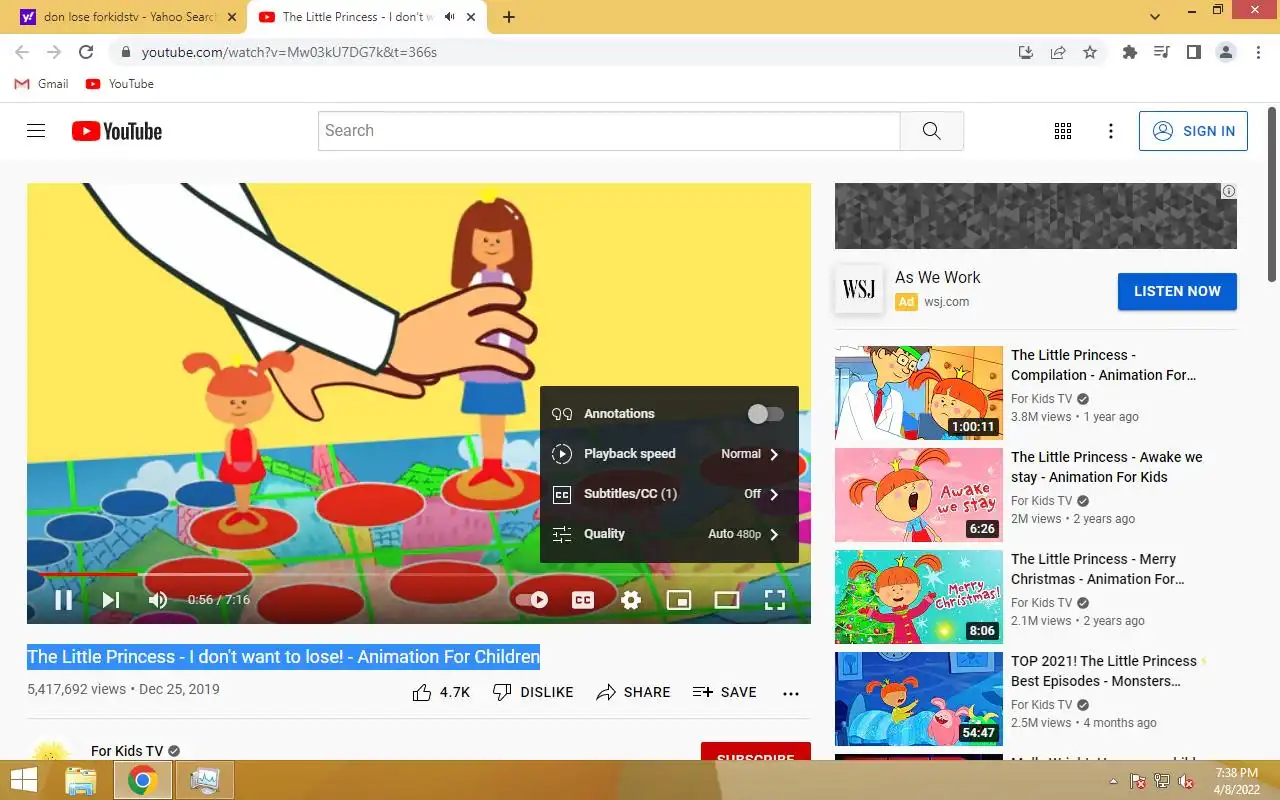Open TOP 2021 Best Episodes thumbnail
Viewport: 1280px width, 800px height.
pyautogui.click(x=919, y=699)
